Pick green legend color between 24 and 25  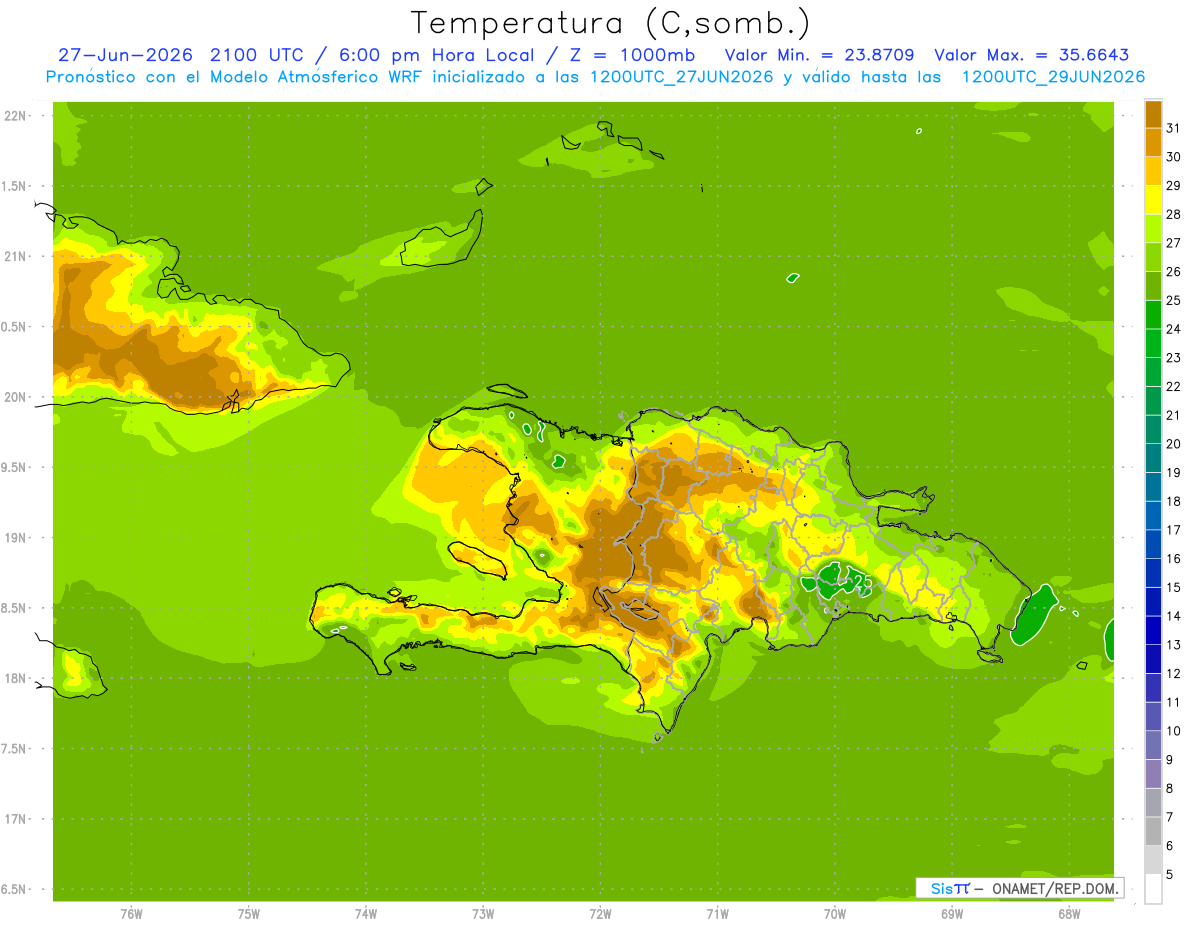pos(1153,314)
